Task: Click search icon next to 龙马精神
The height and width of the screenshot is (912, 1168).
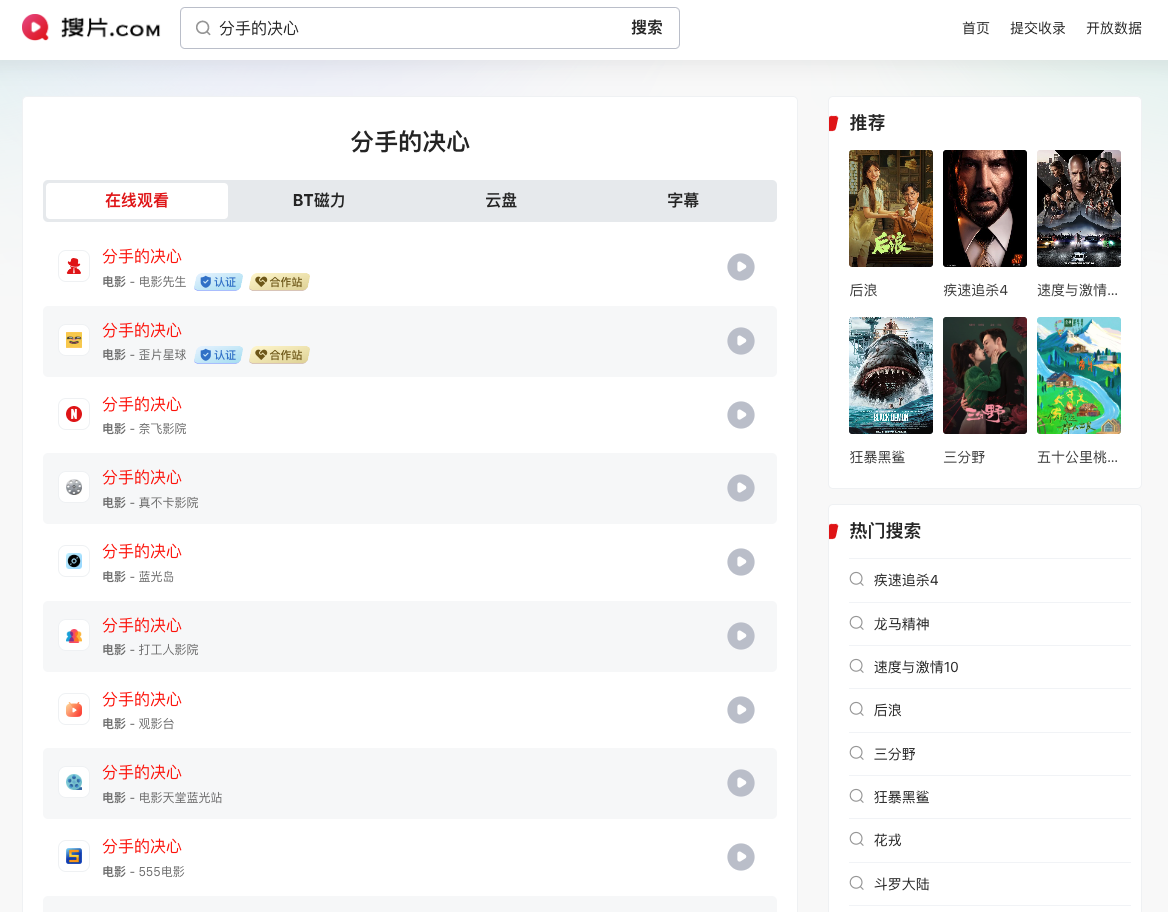Action: pyautogui.click(x=857, y=623)
